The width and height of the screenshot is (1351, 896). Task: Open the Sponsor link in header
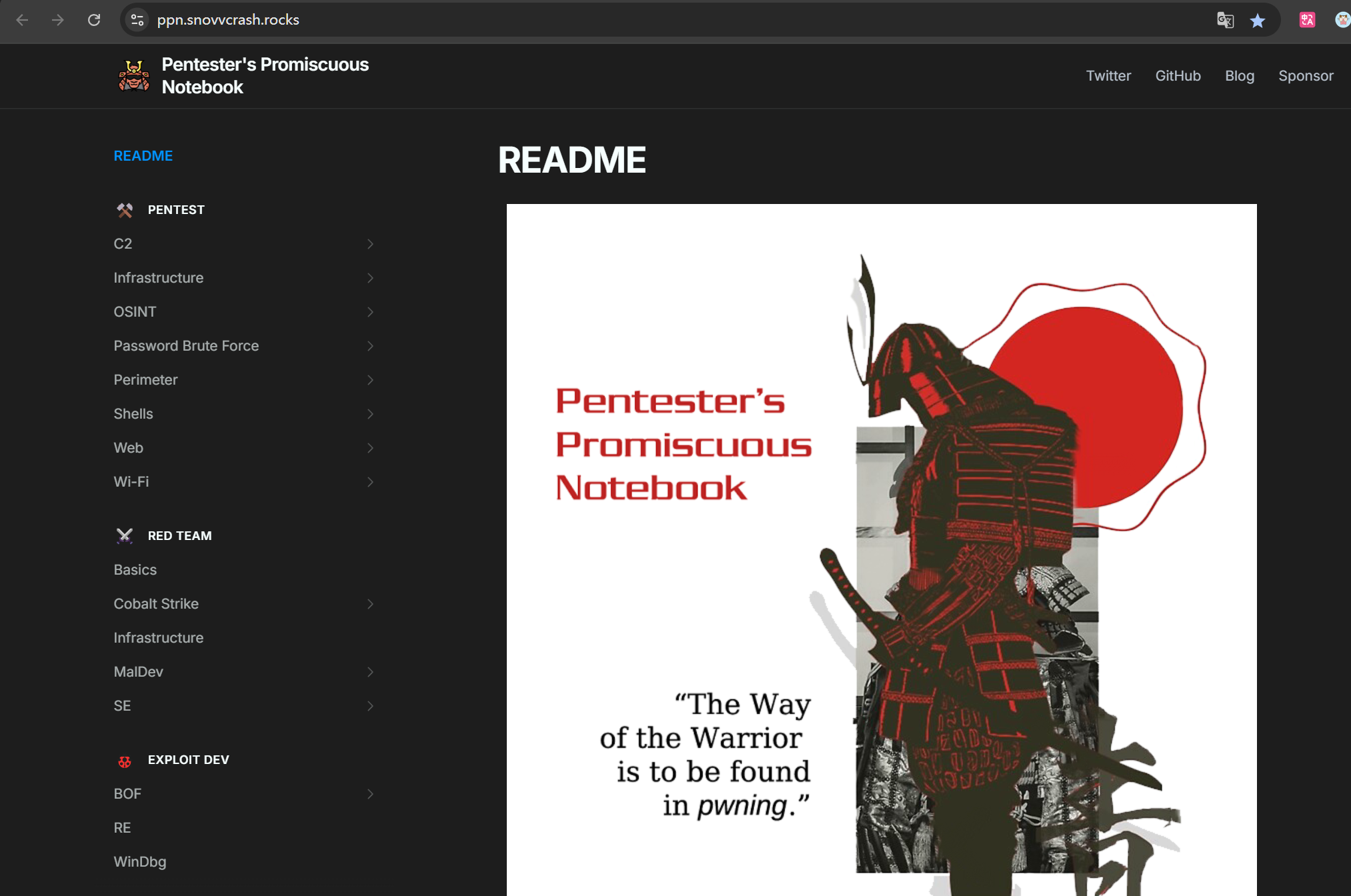1306,76
